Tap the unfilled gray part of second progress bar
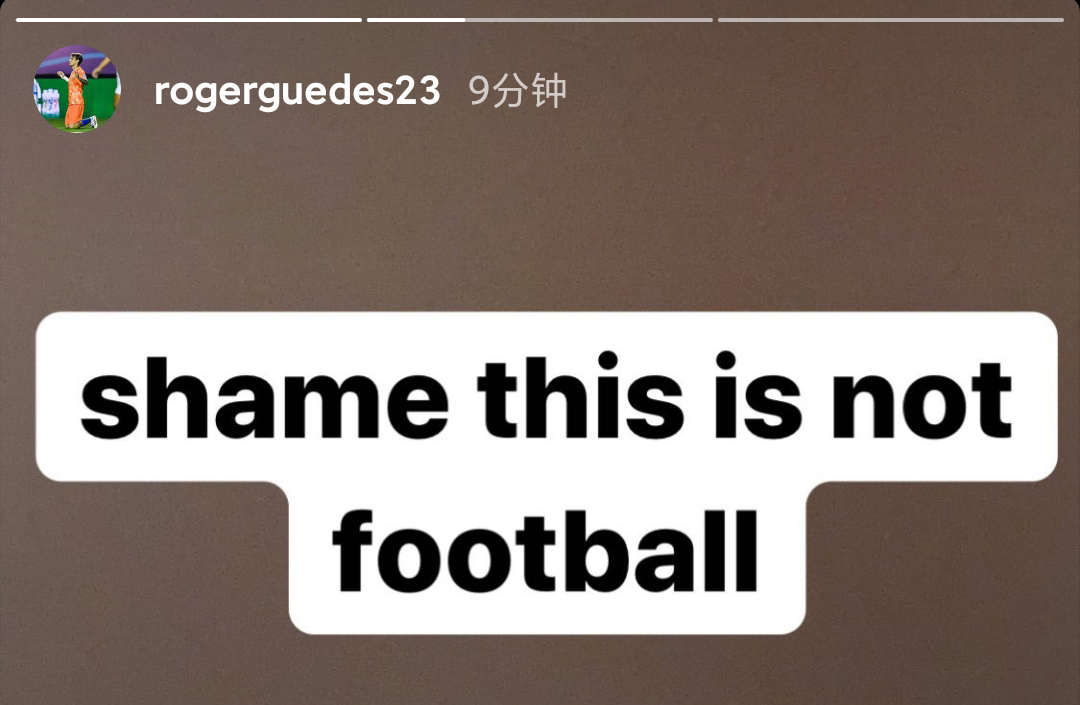Image resolution: width=1080 pixels, height=705 pixels. coord(589,20)
